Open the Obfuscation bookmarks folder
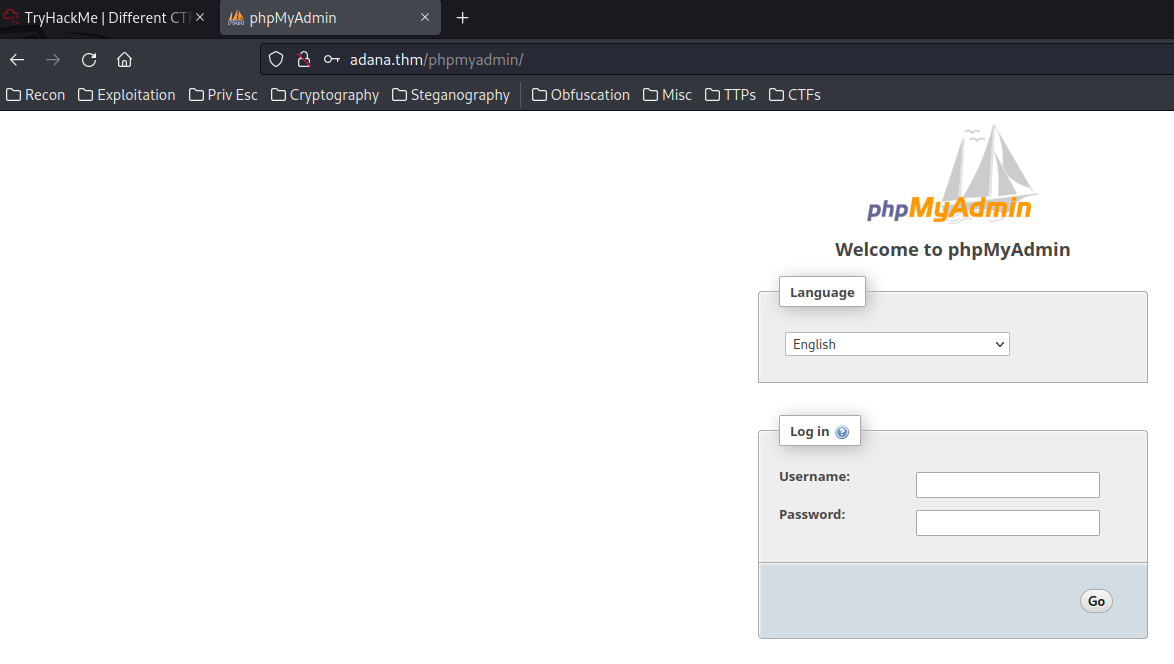 (581, 95)
